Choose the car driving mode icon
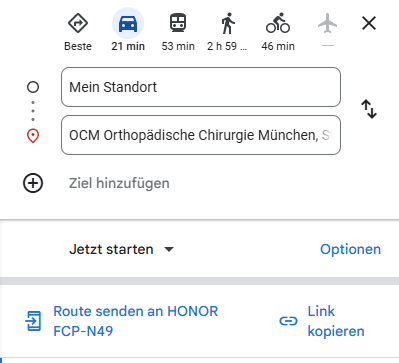399x363 pixels. point(128,24)
